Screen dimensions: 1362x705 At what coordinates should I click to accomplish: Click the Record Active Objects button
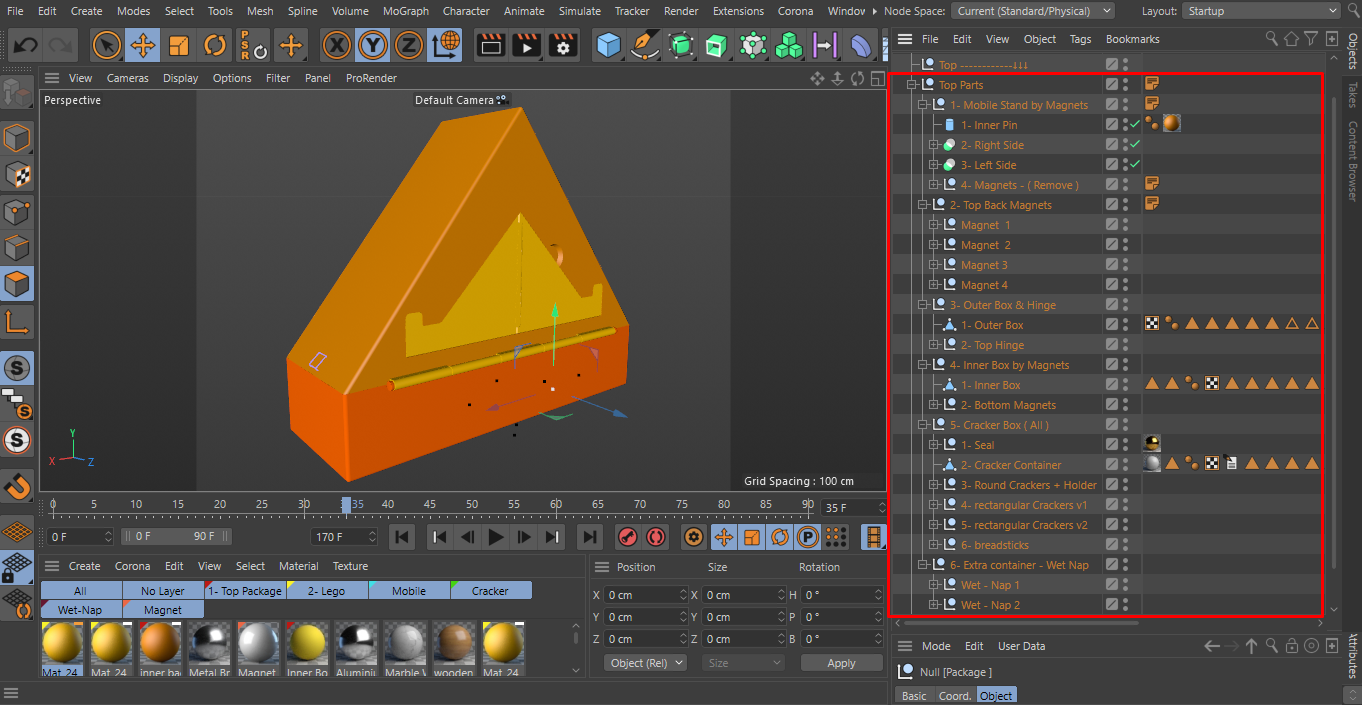[627, 537]
